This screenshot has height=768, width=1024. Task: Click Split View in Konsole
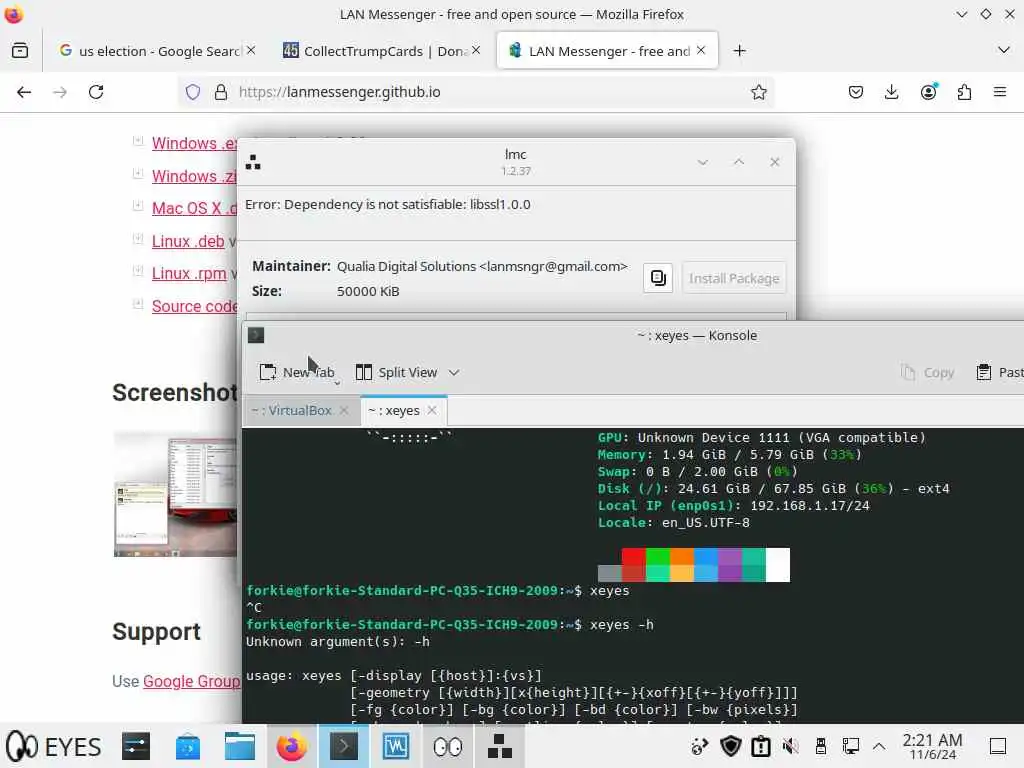(x=396, y=372)
